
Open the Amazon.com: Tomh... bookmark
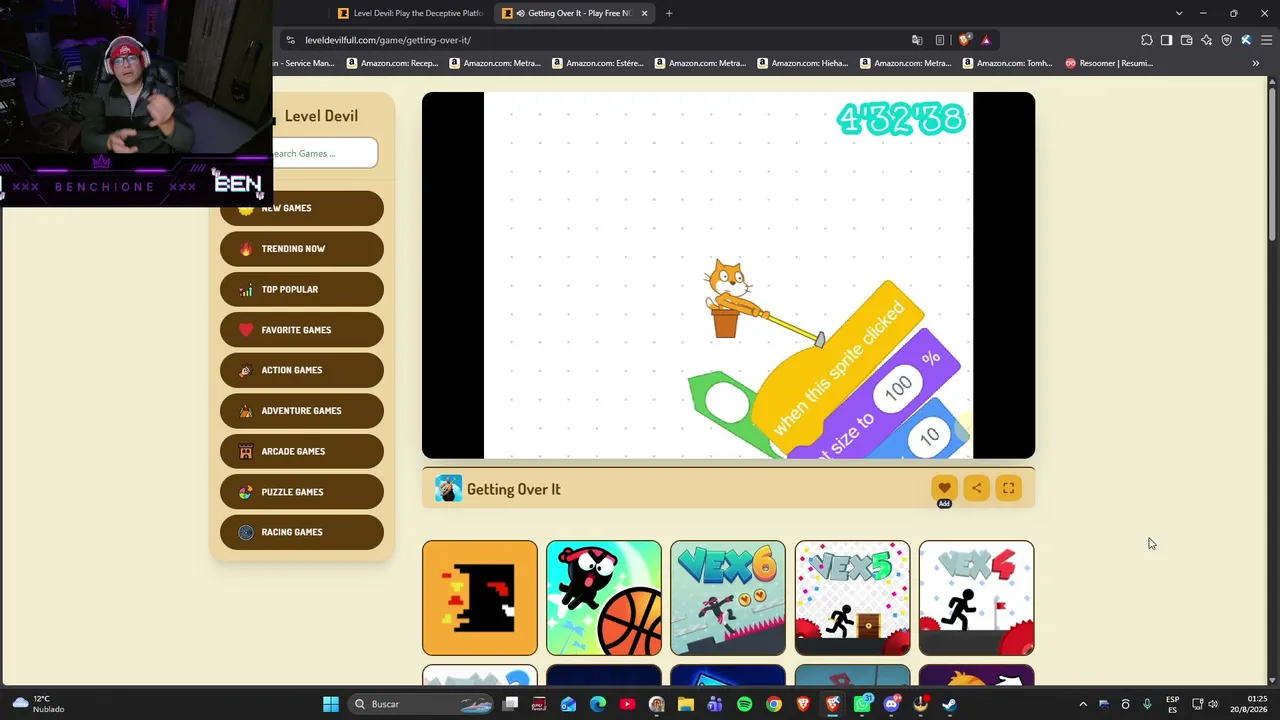(1008, 63)
